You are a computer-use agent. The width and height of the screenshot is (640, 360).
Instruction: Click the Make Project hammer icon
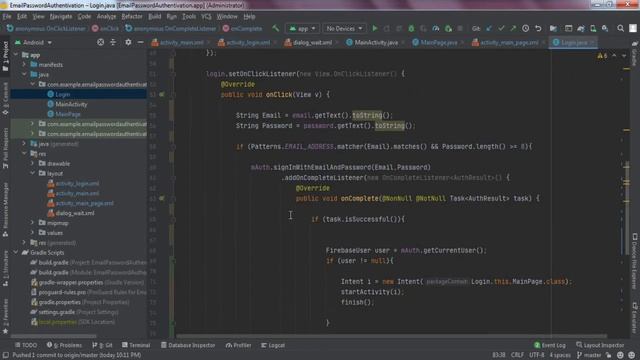[276, 29]
